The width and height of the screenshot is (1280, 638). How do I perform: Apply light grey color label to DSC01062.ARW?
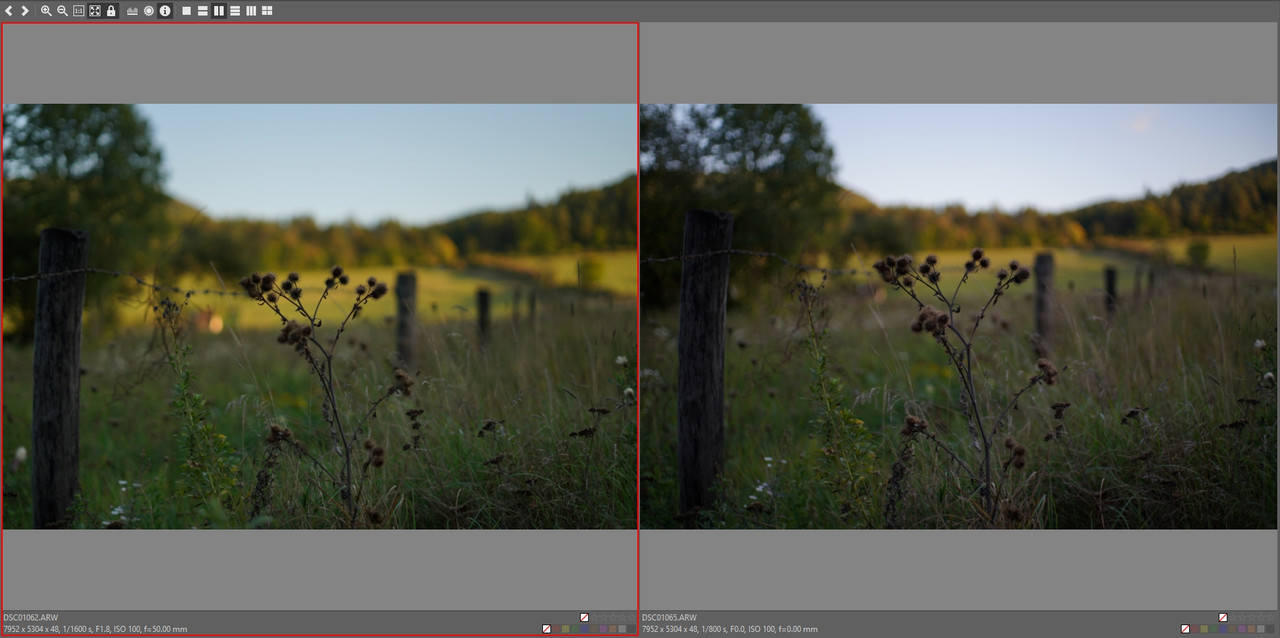[622, 629]
